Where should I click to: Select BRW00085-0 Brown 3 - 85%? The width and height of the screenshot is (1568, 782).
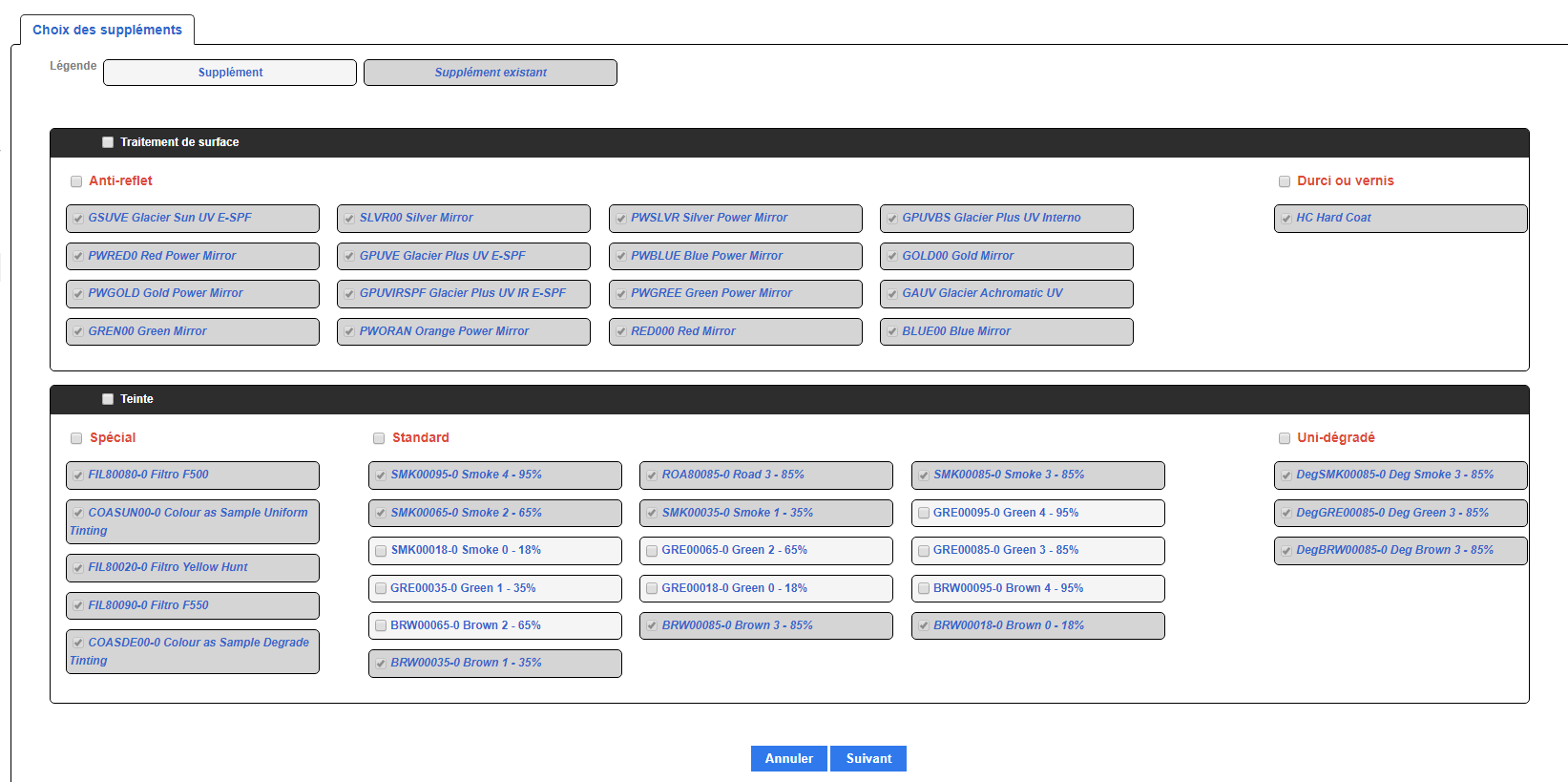coord(766,626)
